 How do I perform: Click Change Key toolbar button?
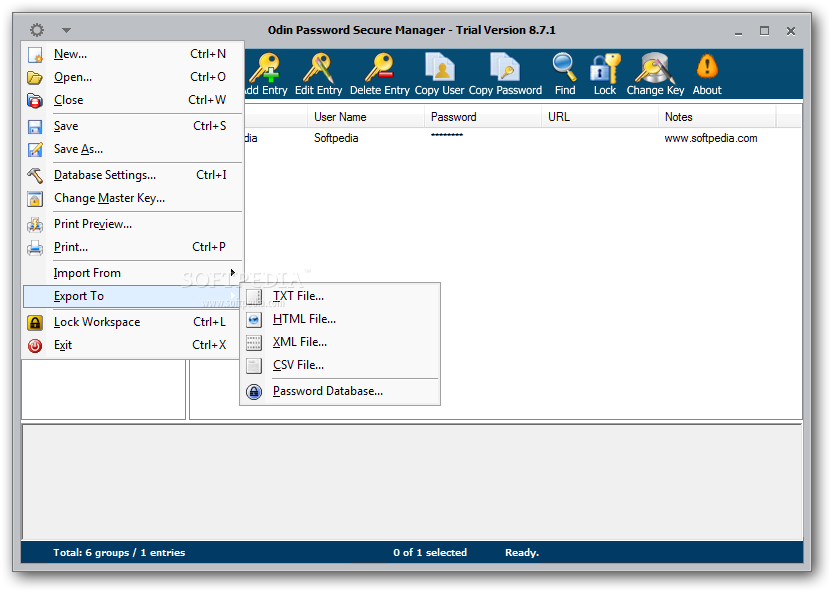655,75
